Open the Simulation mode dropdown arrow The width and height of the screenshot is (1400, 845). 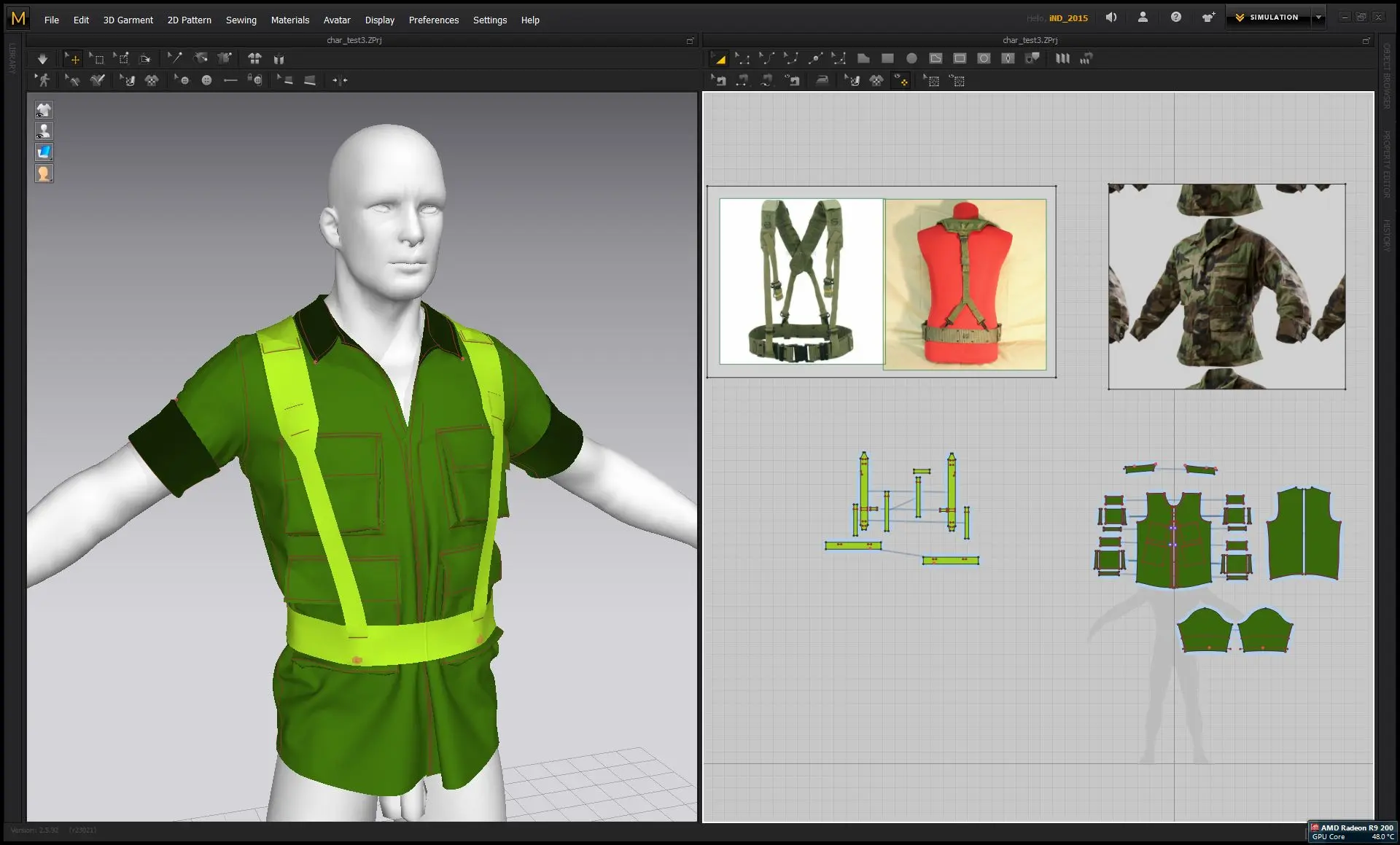(1318, 17)
